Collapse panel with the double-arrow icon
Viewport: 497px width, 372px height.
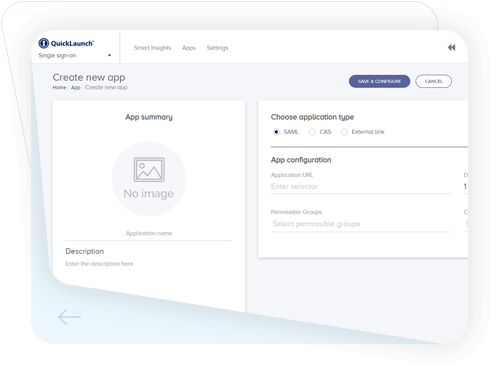(451, 48)
